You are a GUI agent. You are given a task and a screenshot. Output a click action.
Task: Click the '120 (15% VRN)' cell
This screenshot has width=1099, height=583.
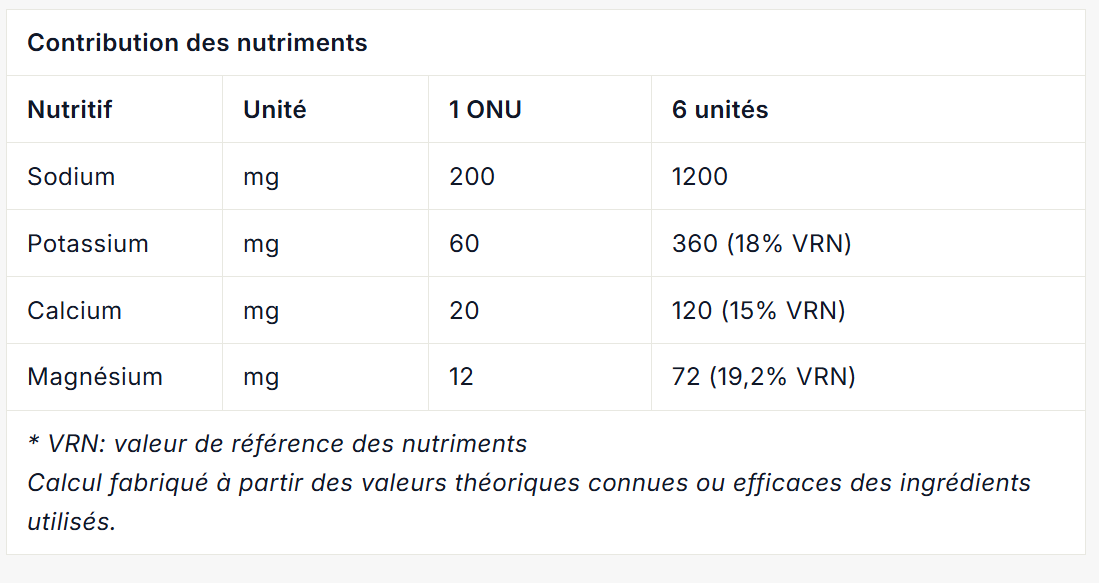(x=758, y=310)
